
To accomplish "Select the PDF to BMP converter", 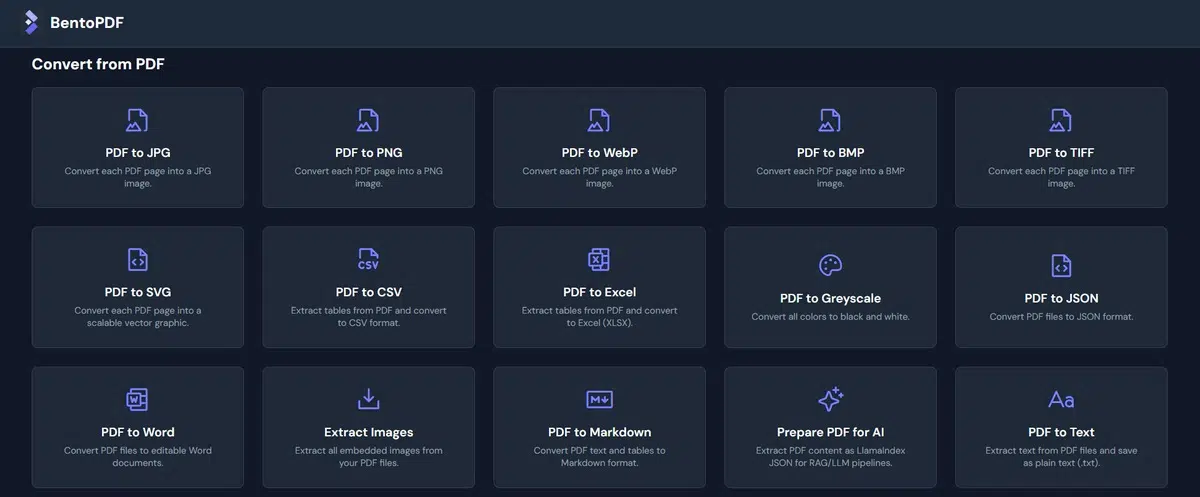I will click(x=830, y=147).
